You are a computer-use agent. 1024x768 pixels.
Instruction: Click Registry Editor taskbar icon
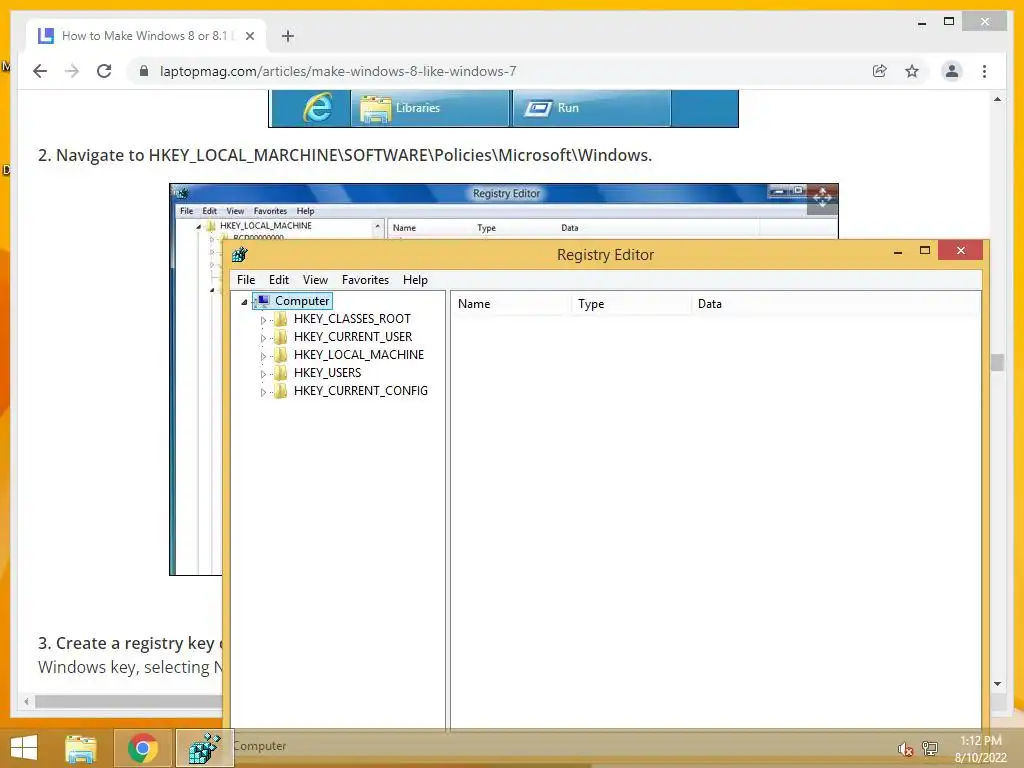coord(204,748)
